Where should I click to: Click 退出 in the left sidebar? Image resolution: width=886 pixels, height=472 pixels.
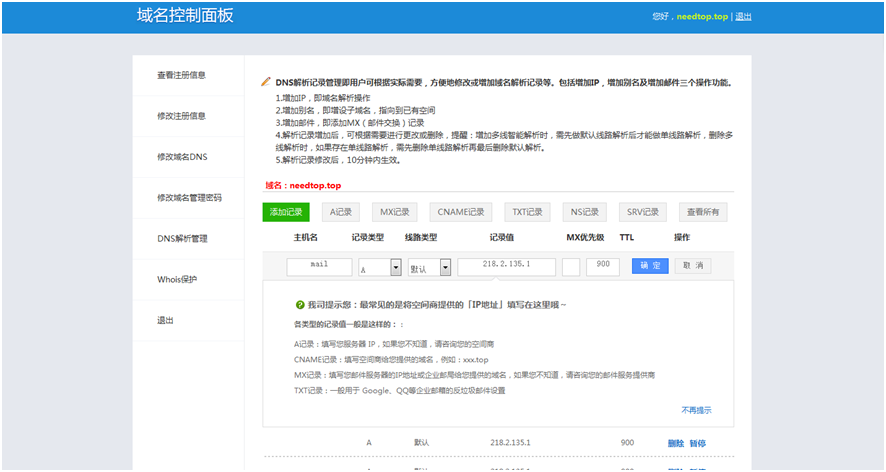click(x=165, y=321)
